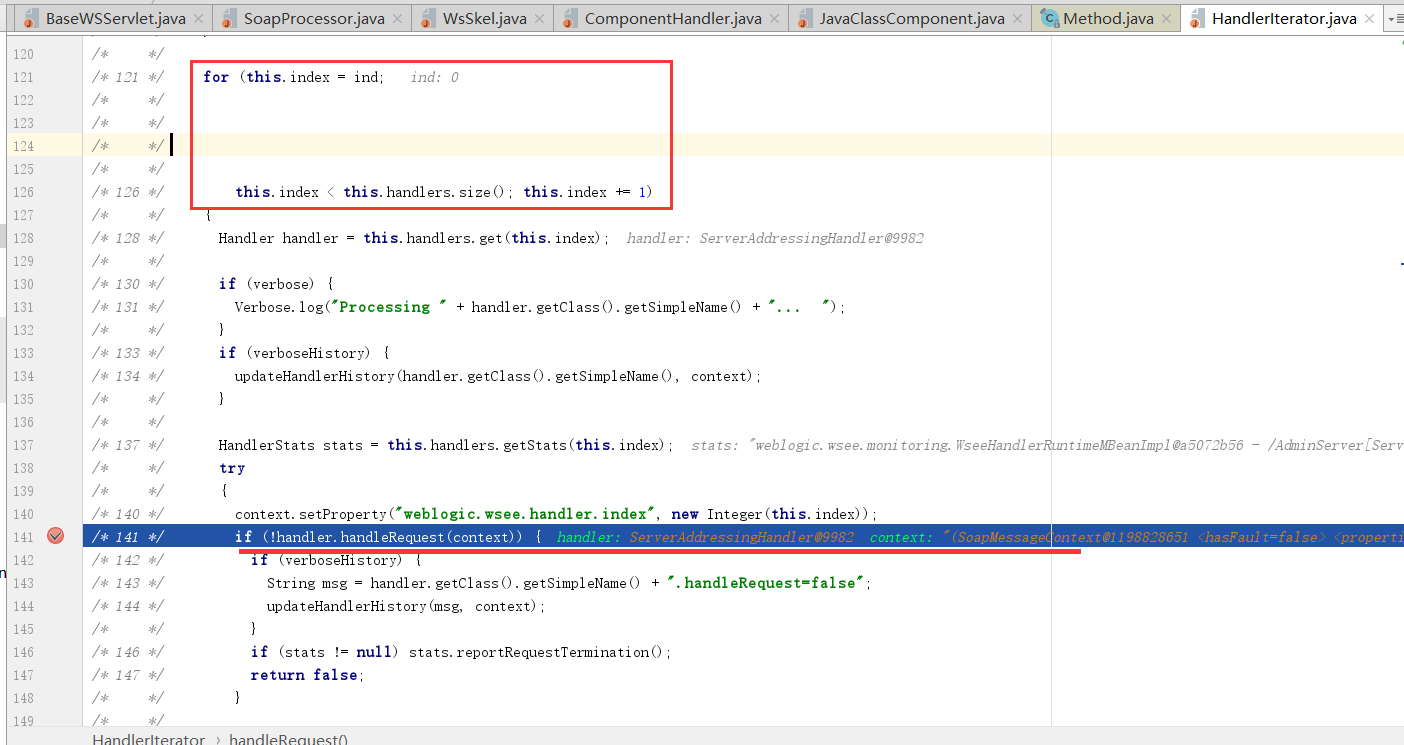The image size is (1404, 745).
Task: Select the Method.java tab
Action: (1108, 18)
